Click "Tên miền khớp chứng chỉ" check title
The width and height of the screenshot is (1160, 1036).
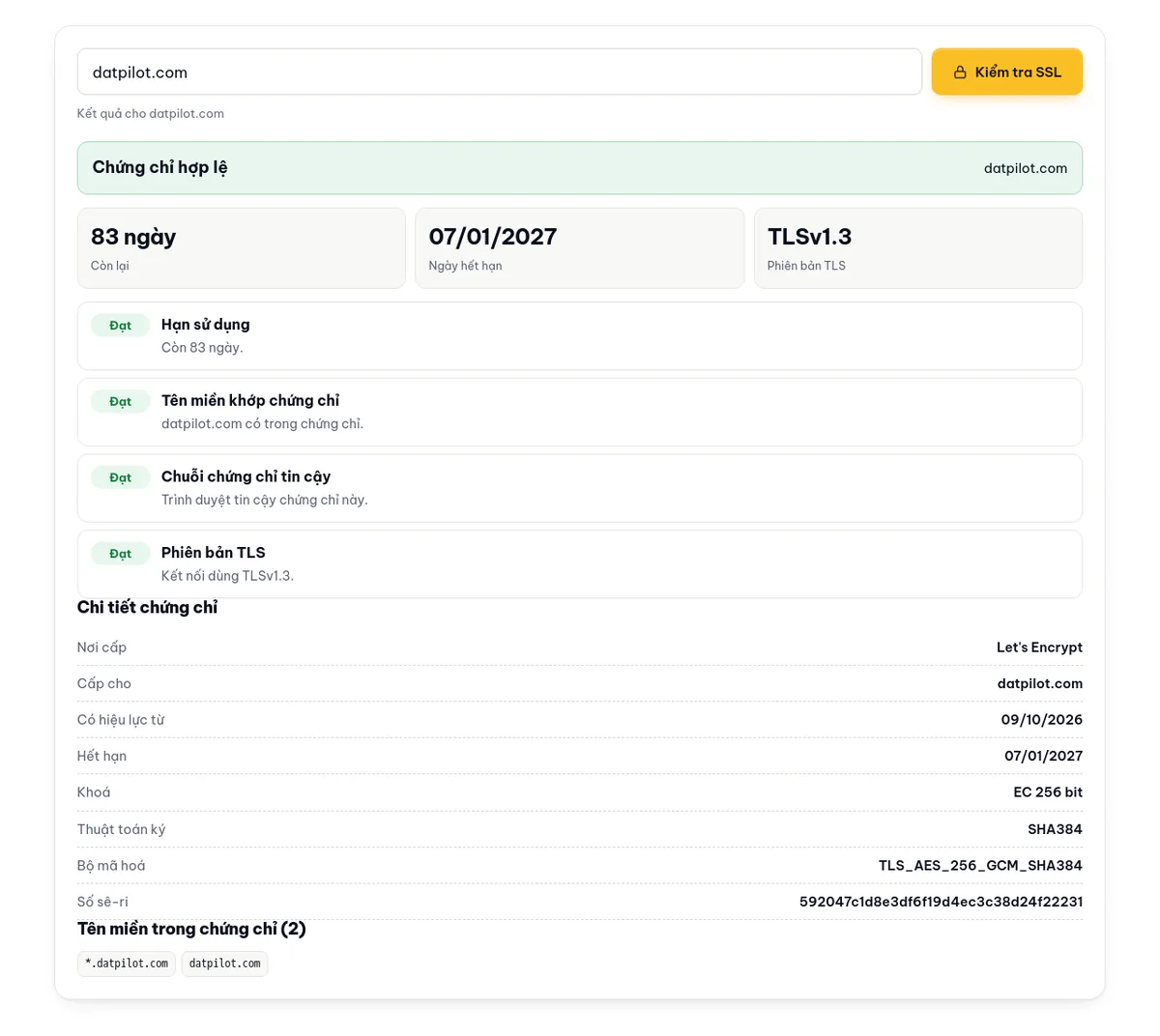(250, 400)
